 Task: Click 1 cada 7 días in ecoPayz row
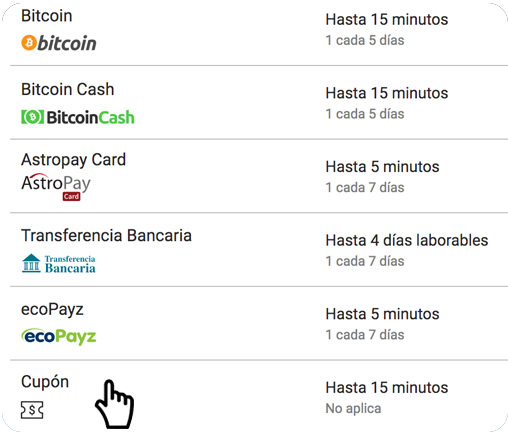[365, 335]
